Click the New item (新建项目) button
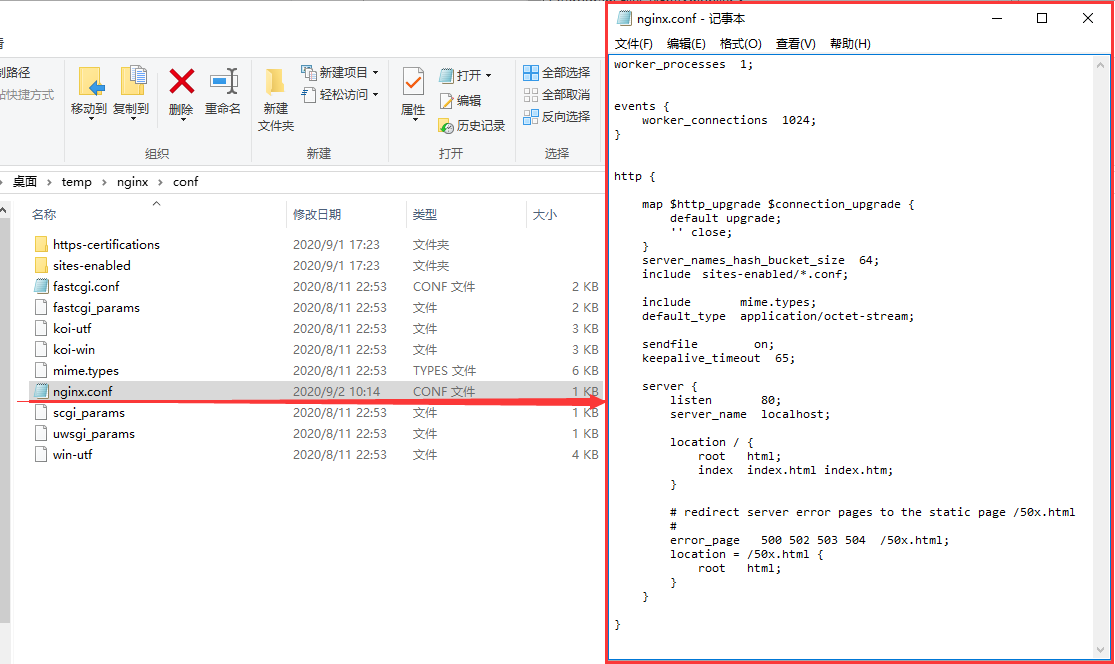Viewport: 1115px width, 664px height. tap(339, 73)
